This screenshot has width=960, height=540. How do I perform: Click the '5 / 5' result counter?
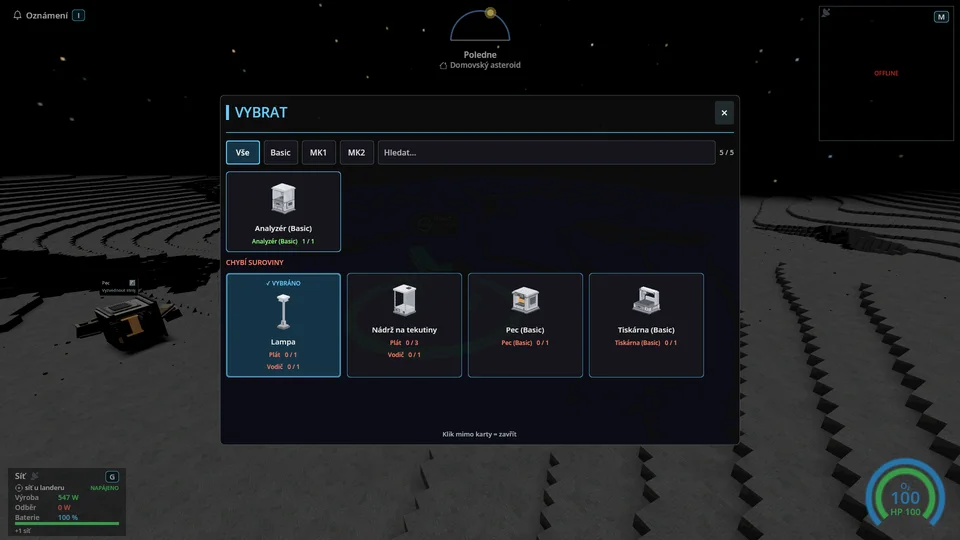[726, 152]
